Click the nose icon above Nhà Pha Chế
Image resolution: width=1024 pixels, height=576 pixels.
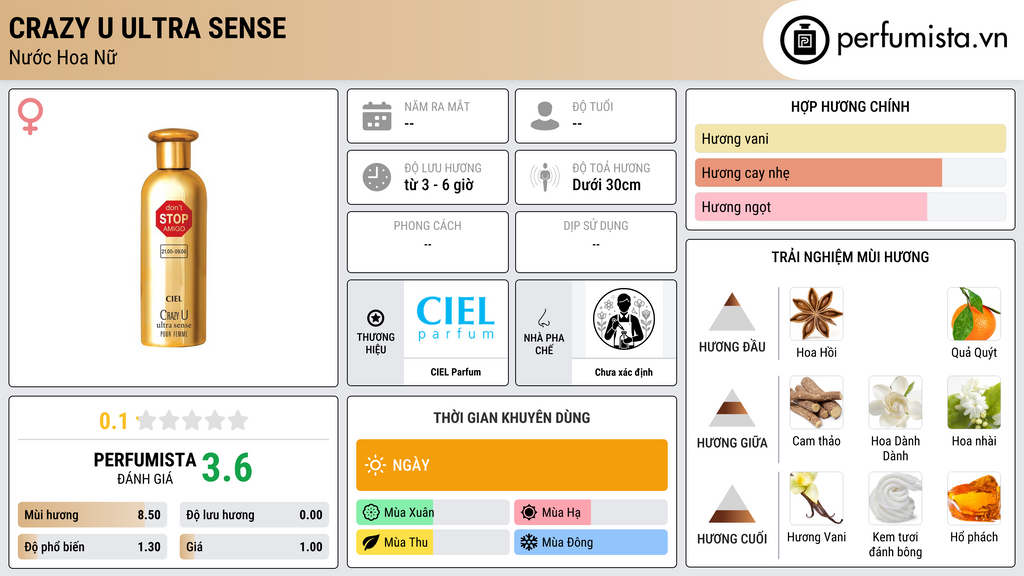tap(543, 318)
